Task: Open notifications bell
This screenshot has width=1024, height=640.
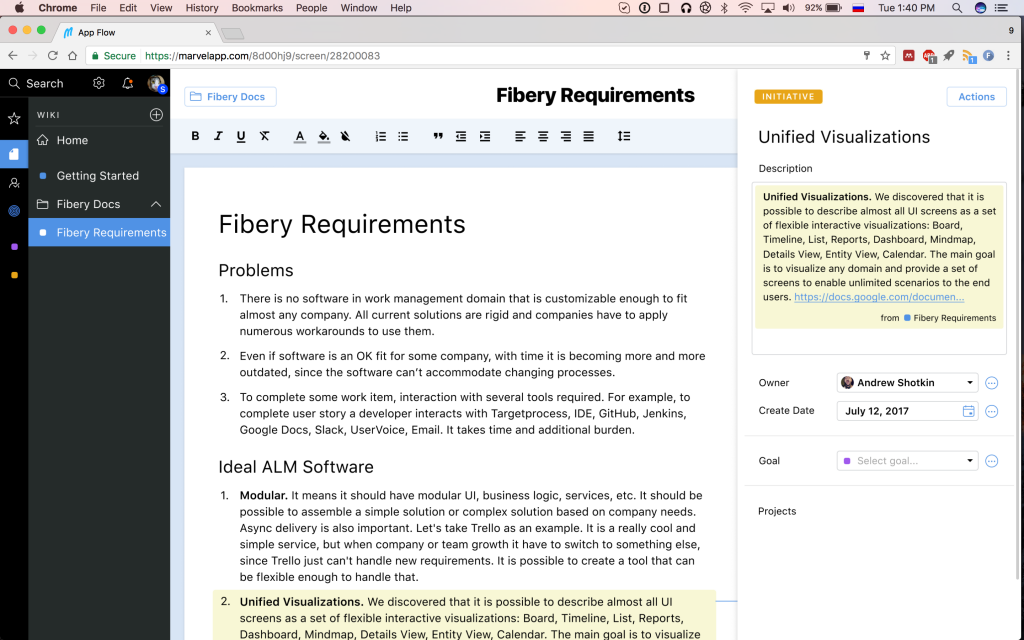Action: 127,83
